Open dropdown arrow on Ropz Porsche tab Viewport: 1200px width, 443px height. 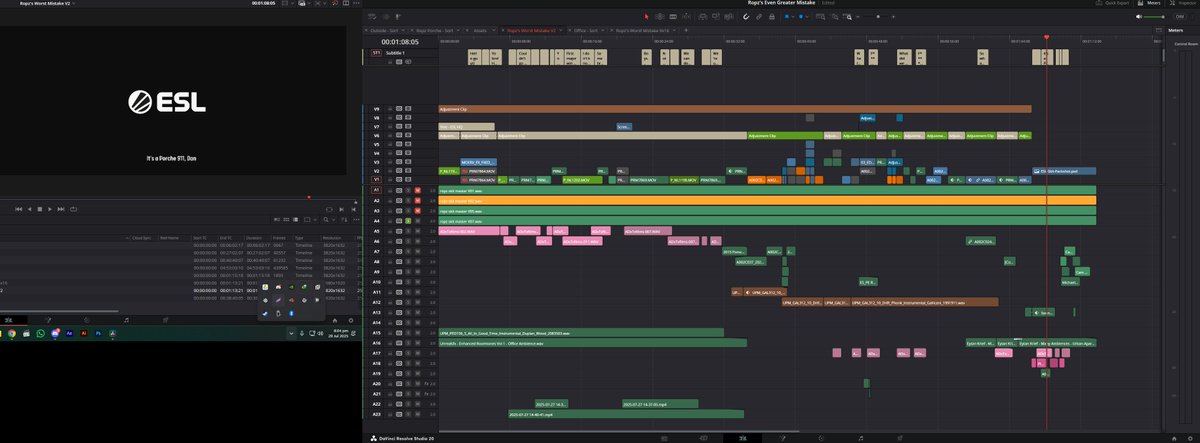pos(458,30)
